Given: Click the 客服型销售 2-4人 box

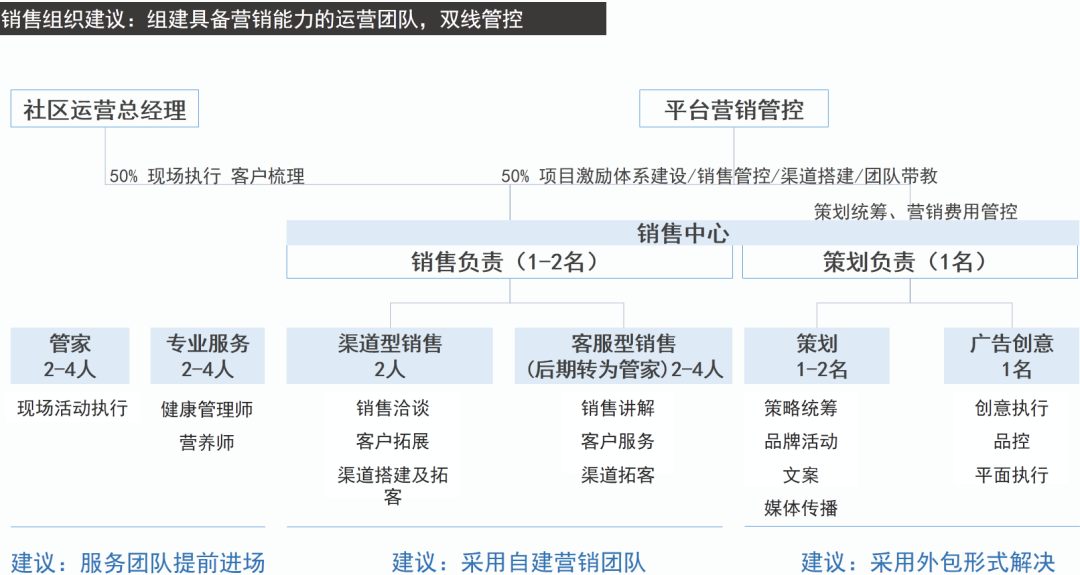Looking at the screenshot, I should pyautogui.click(x=623, y=356).
